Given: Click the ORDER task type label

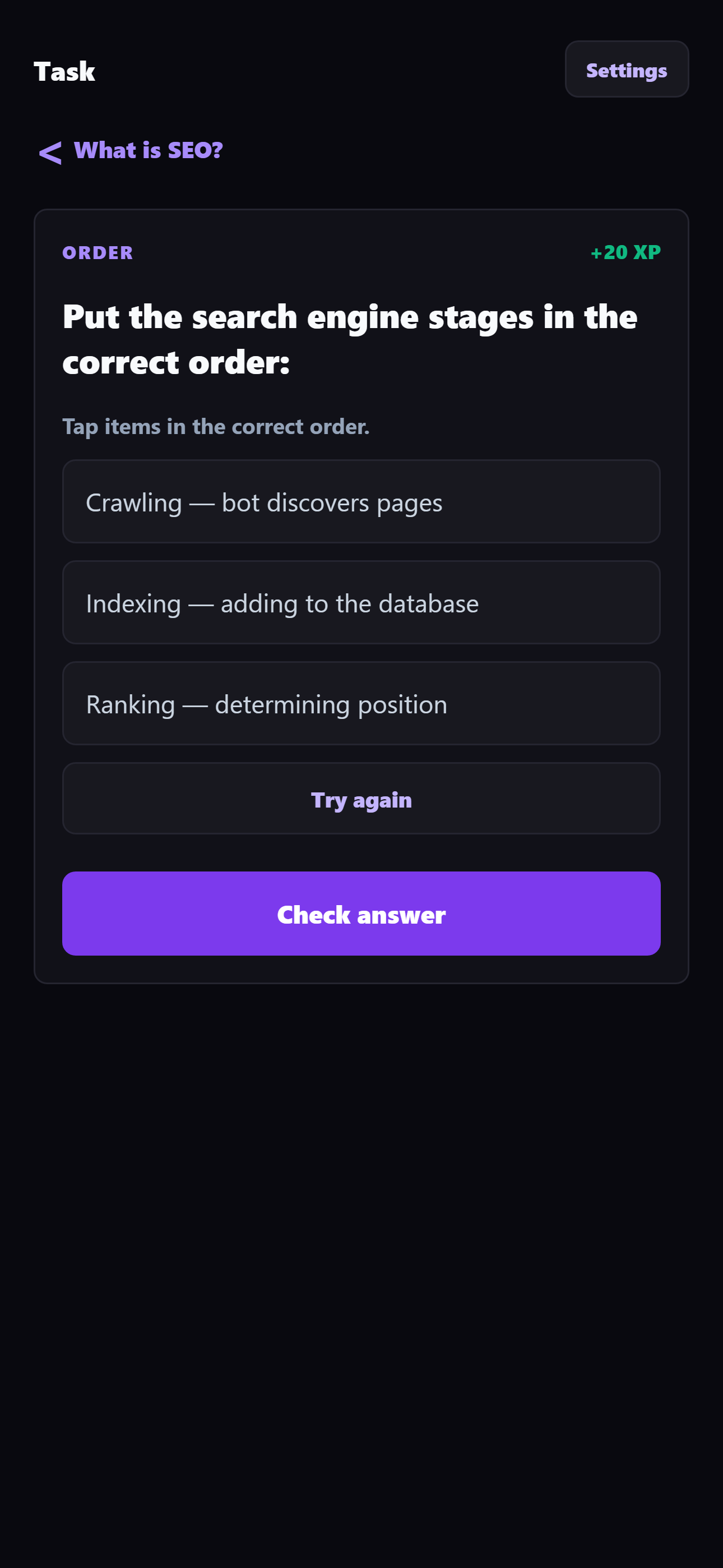Looking at the screenshot, I should pos(98,252).
